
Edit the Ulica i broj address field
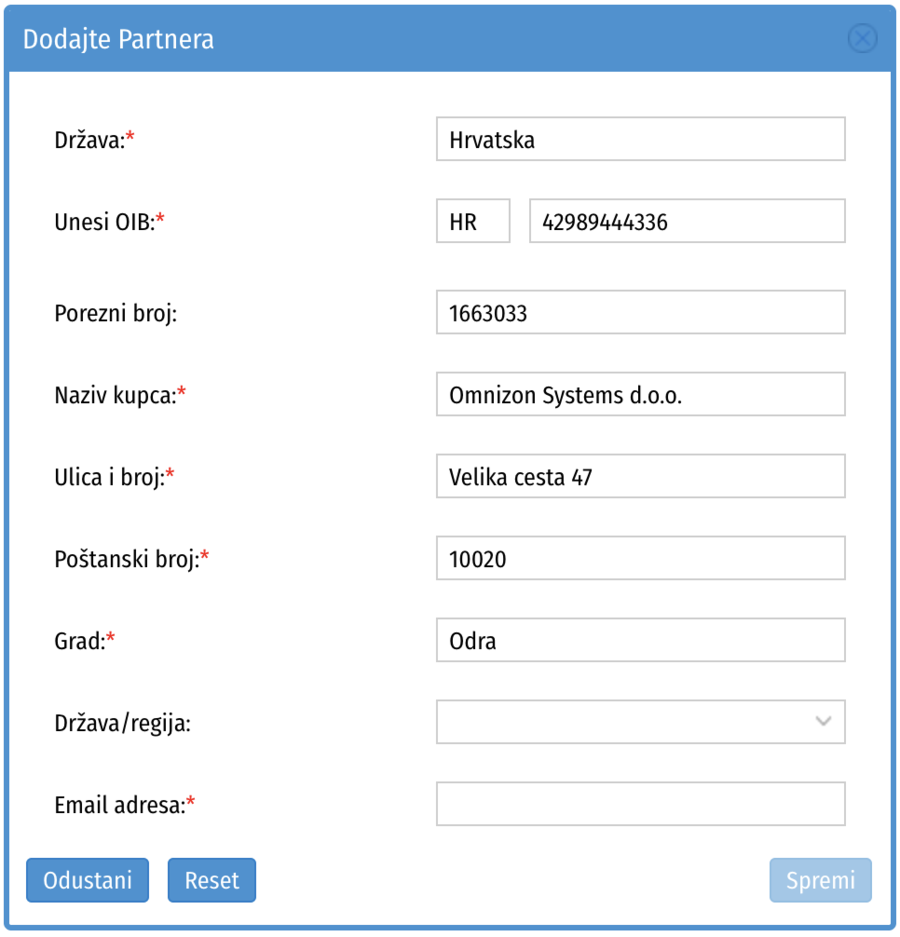click(x=640, y=477)
